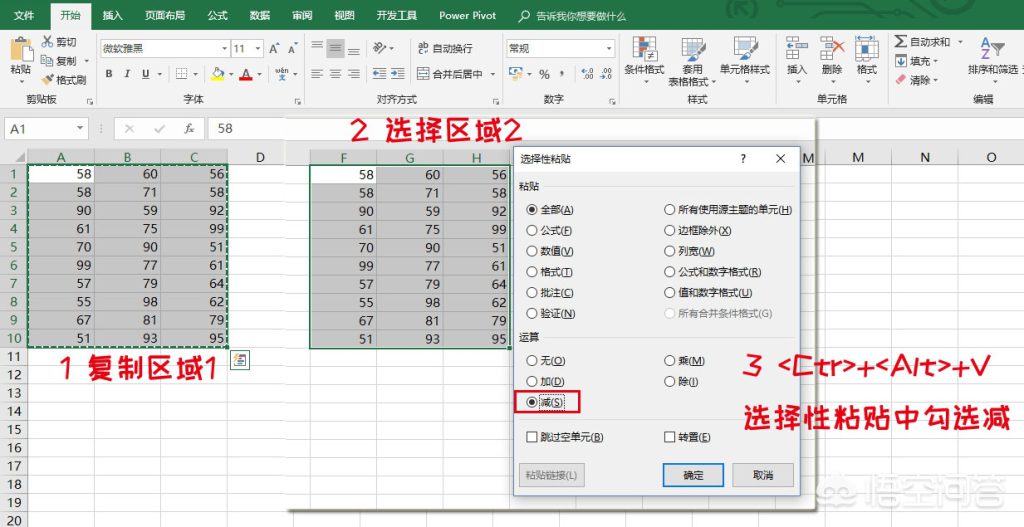The width and height of the screenshot is (1024, 527).
Task: Click the red font color swatch
Action: (x=246, y=74)
